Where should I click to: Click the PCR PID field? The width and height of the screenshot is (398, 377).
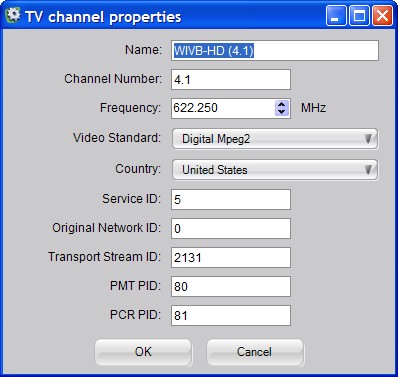[231, 315]
